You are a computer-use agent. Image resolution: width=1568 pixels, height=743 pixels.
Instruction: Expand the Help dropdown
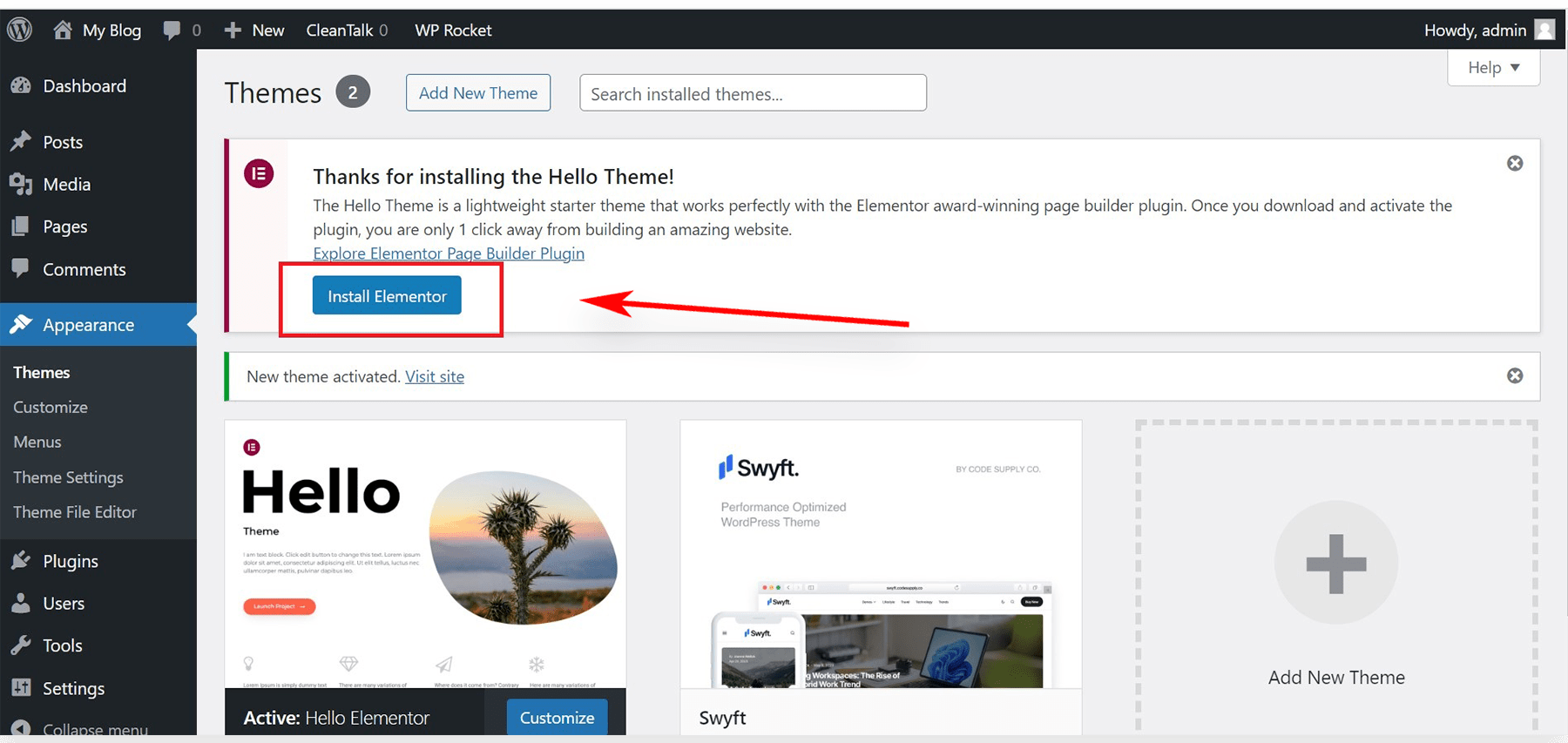coord(1493,68)
